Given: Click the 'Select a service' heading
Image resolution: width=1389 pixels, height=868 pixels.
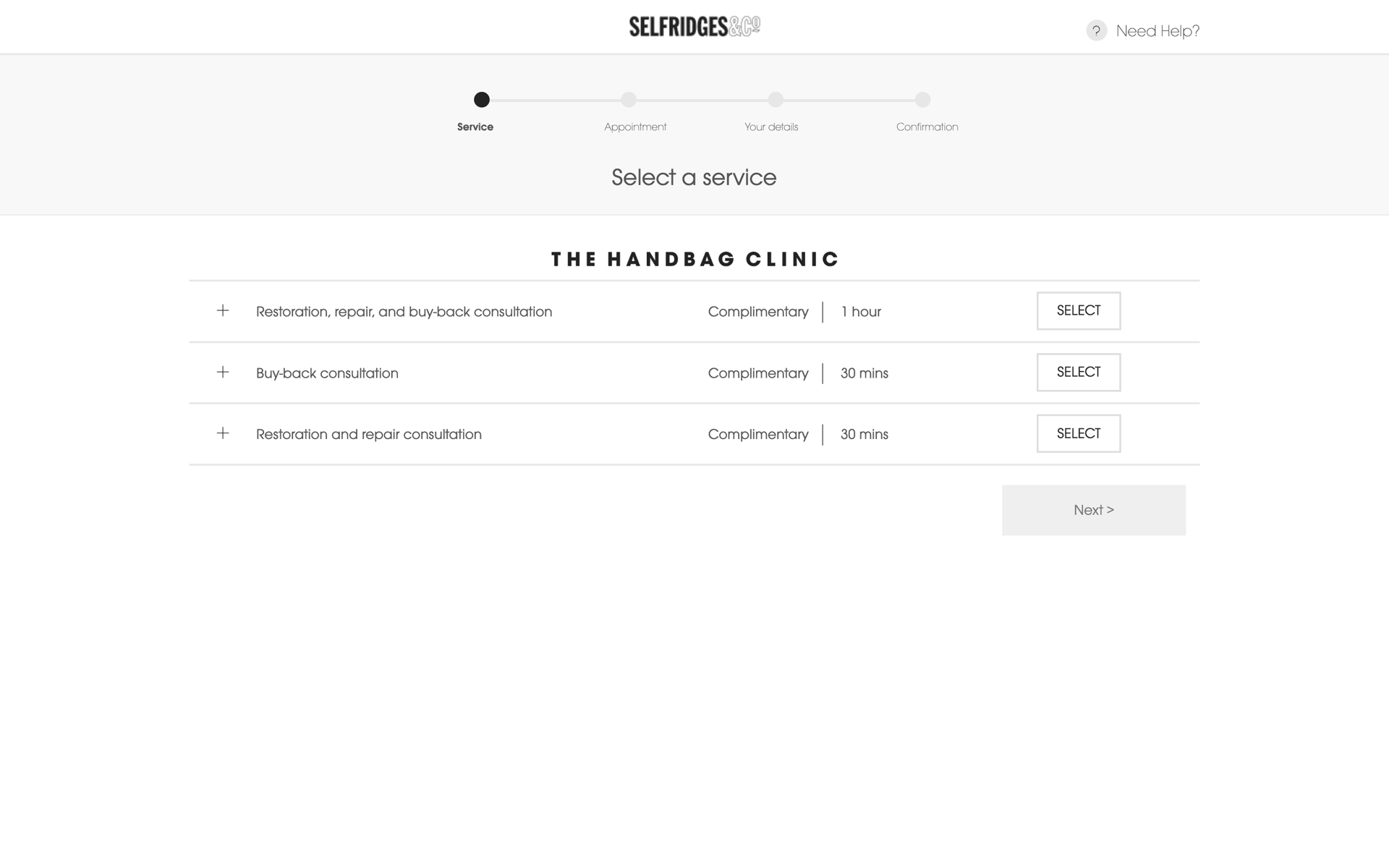Looking at the screenshot, I should (694, 177).
